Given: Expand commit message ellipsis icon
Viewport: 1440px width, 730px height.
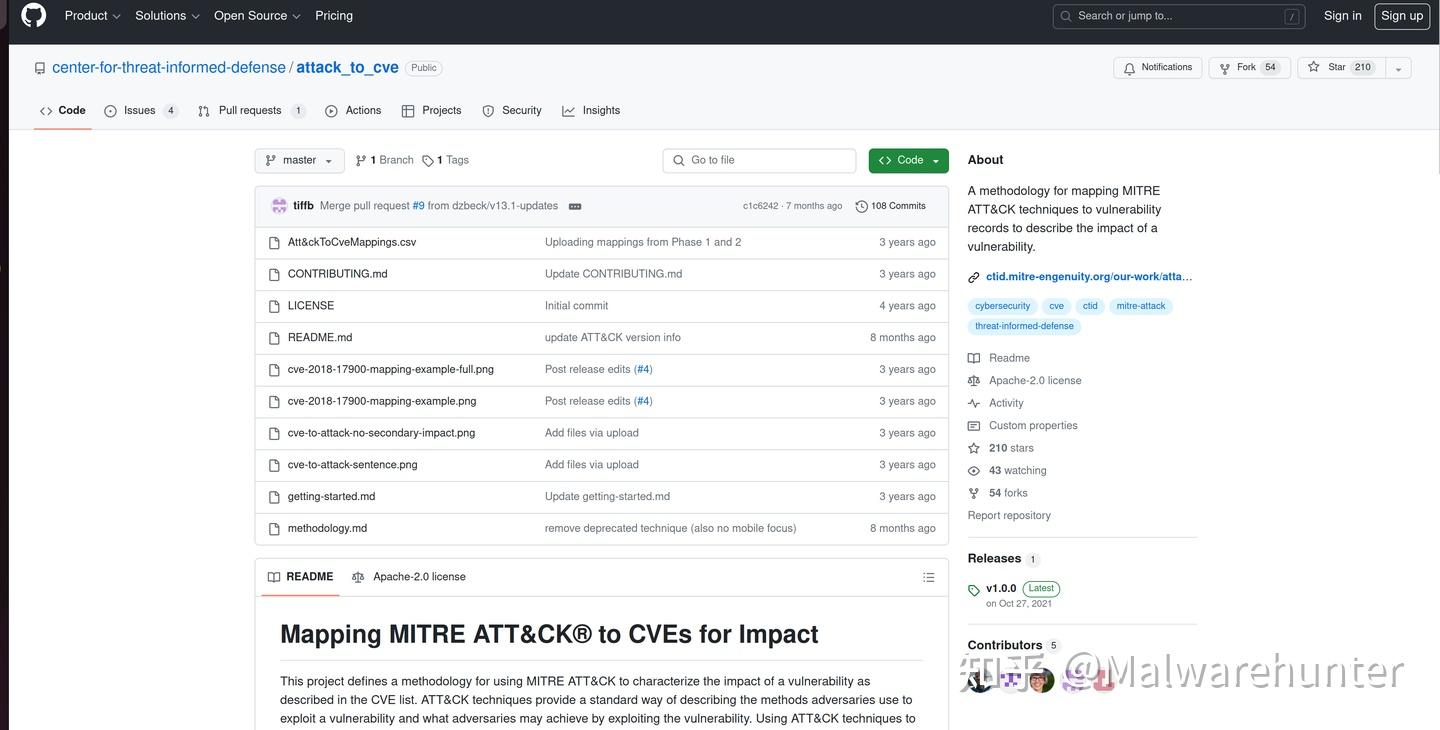Looking at the screenshot, I should [x=575, y=206].
